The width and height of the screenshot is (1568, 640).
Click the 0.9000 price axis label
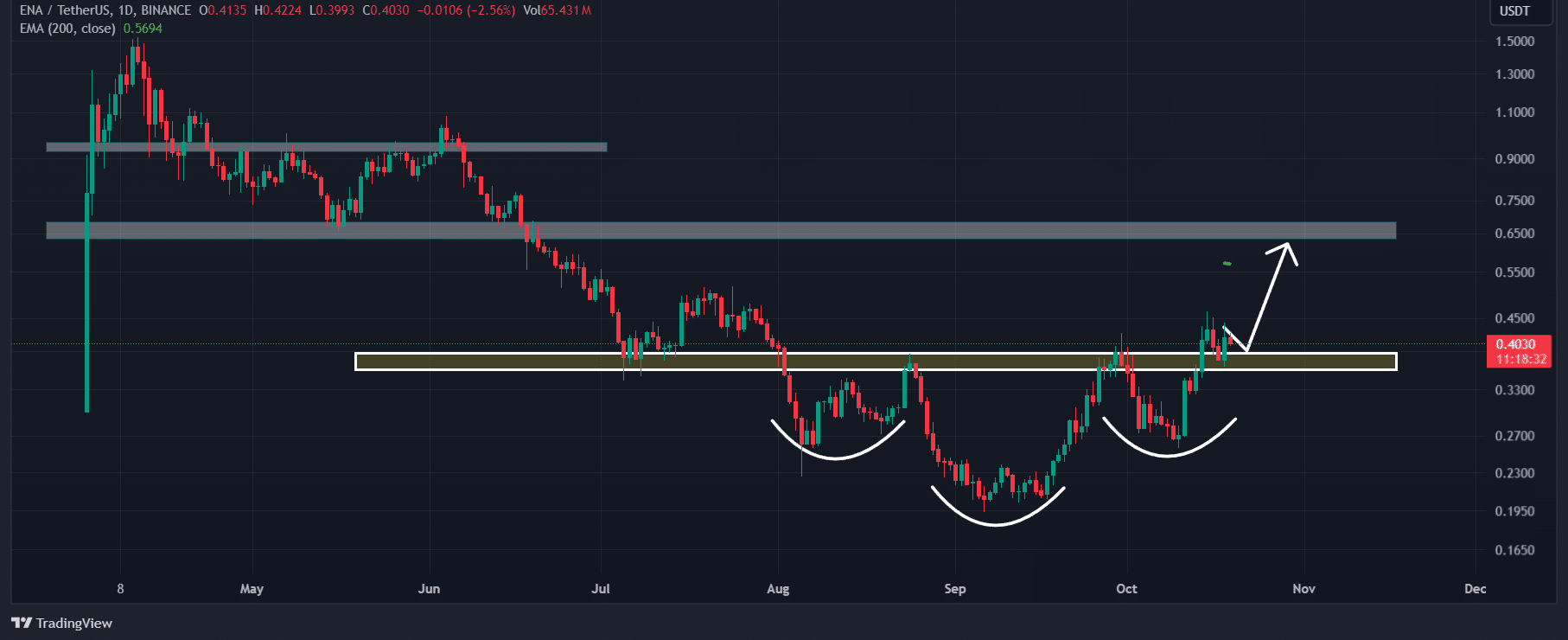(1514, 159)
